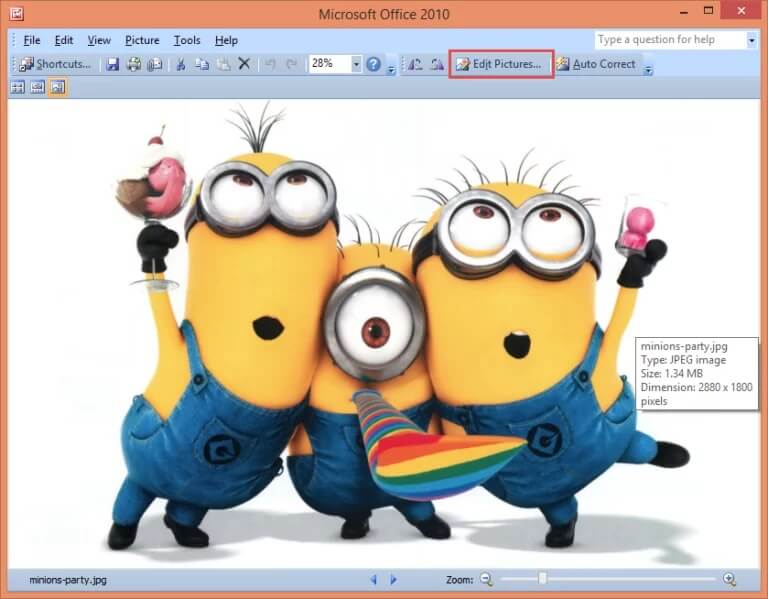The image size is (768, 599).
Task: Open the help question dropdown arrow
Action: tap(751, 40)
